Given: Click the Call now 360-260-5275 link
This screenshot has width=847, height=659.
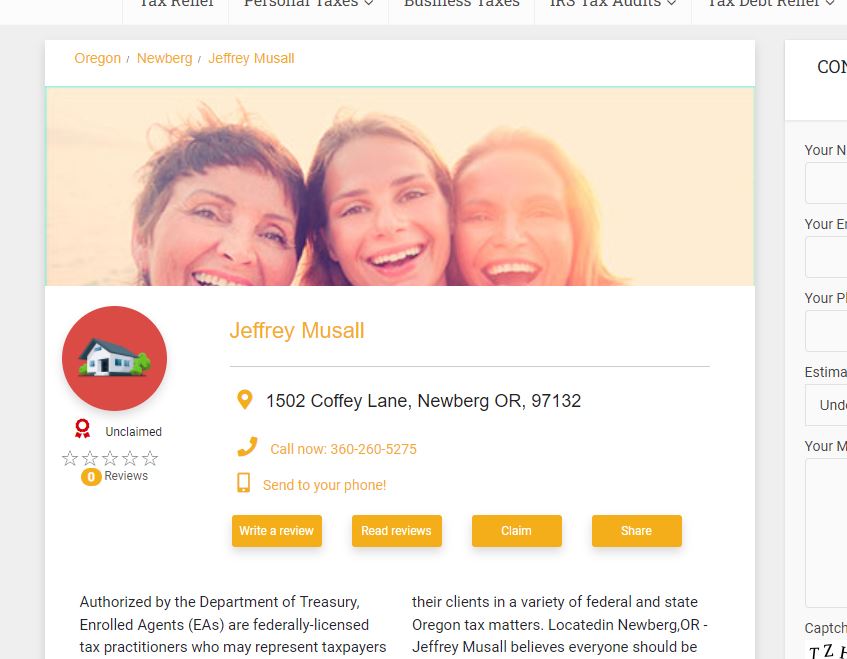Looking at the screenshot, I should [343, 449].
